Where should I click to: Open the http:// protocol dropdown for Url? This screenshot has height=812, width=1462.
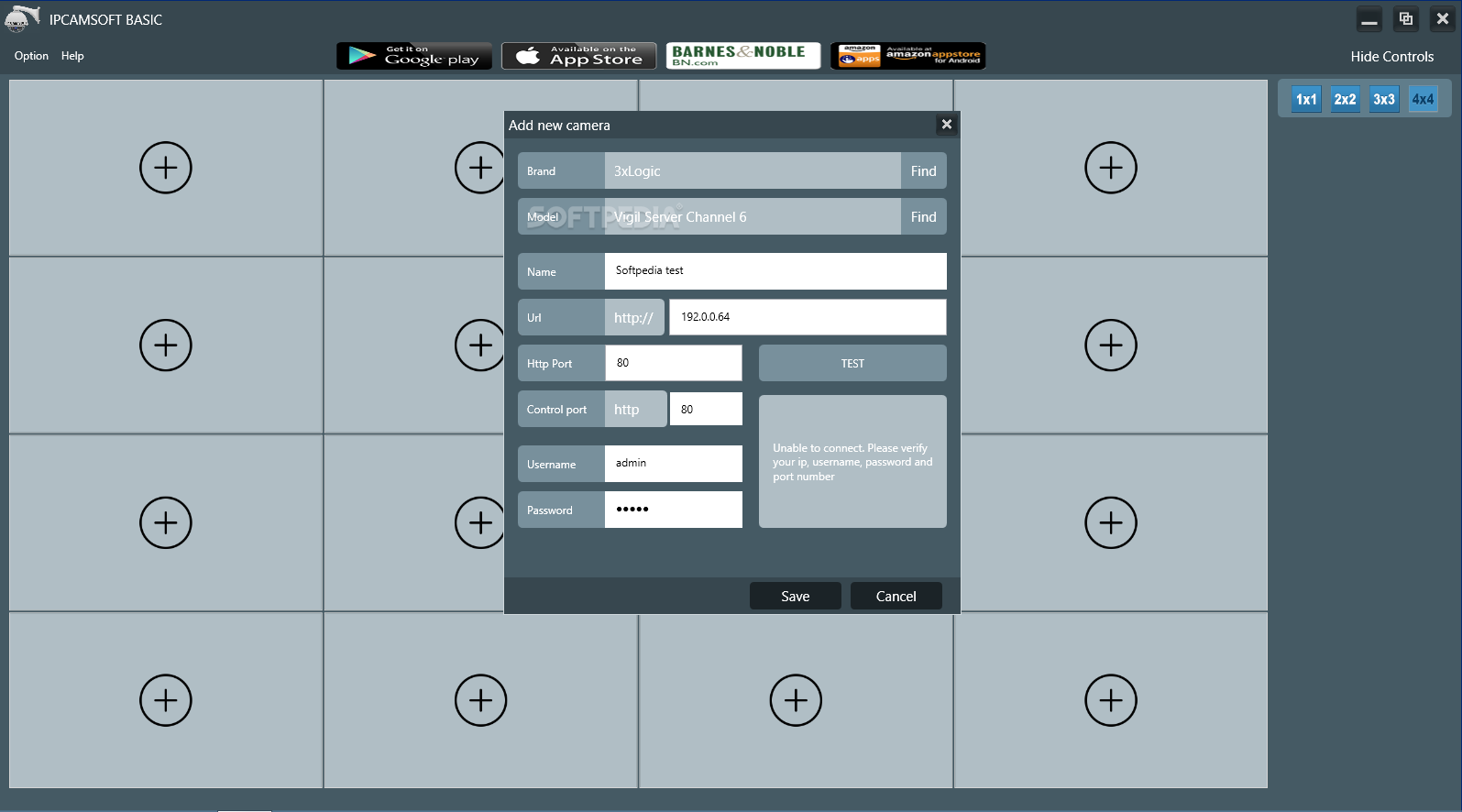tap(634, 317)
